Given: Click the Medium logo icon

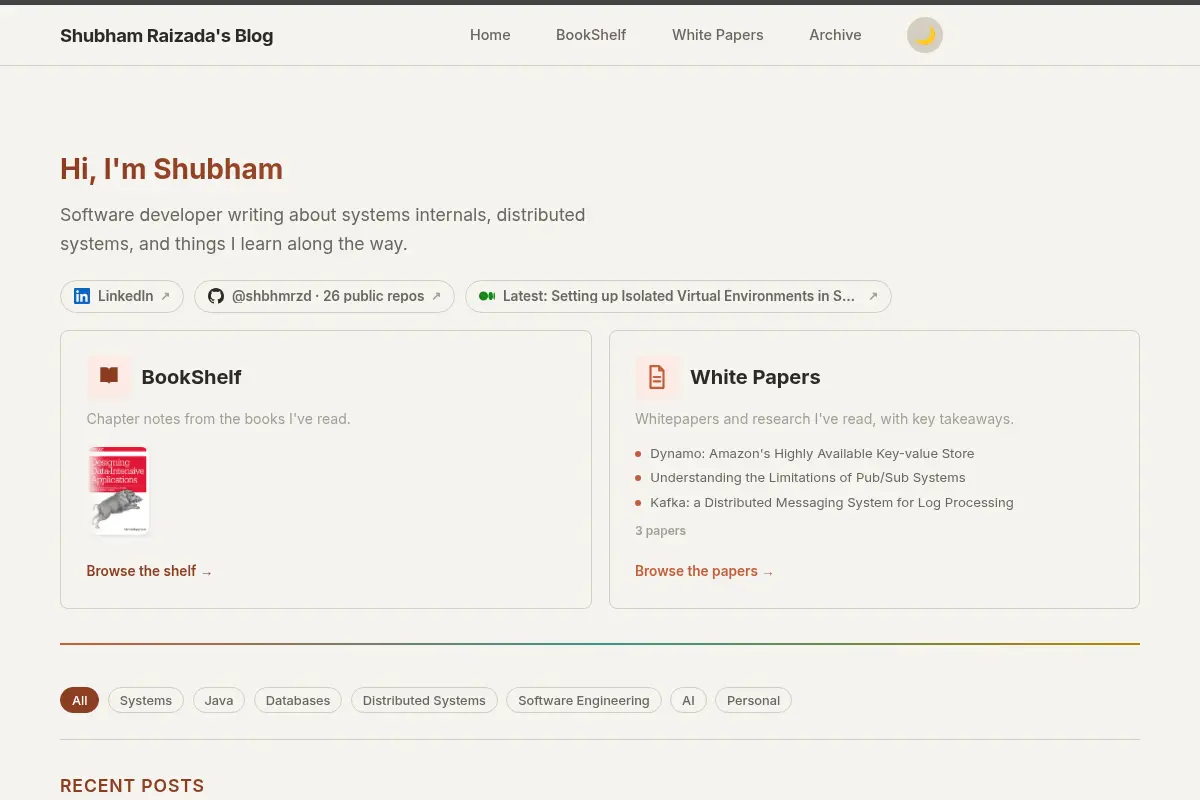Looking at the screenshot, I should pos(487,296).
